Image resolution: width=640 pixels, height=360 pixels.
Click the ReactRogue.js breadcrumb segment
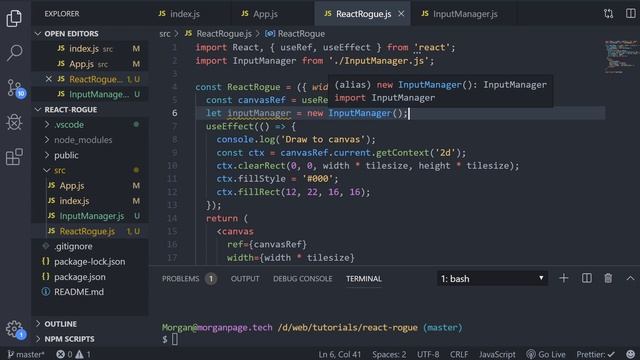coord(218,33)
